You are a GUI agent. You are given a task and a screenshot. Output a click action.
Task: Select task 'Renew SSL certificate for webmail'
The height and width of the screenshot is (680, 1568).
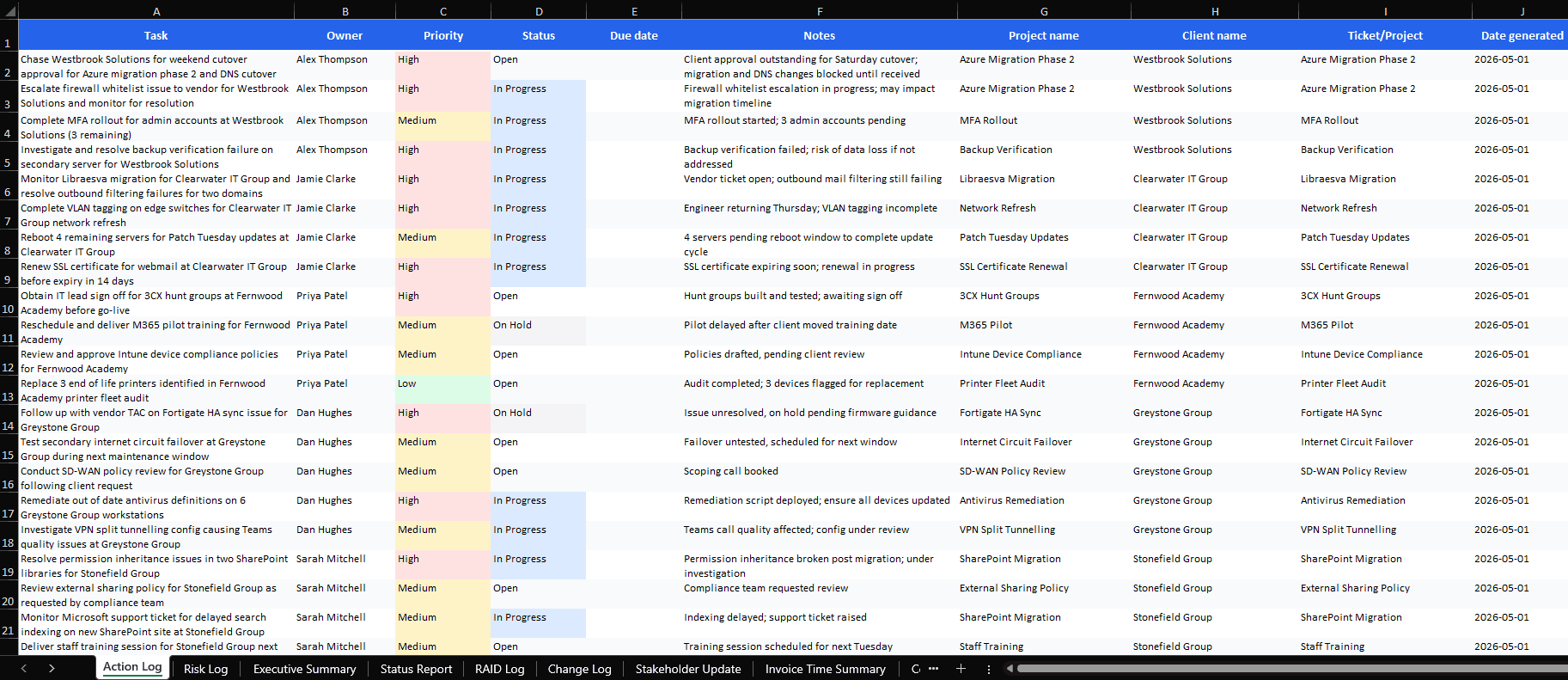(x=156, y=273)
